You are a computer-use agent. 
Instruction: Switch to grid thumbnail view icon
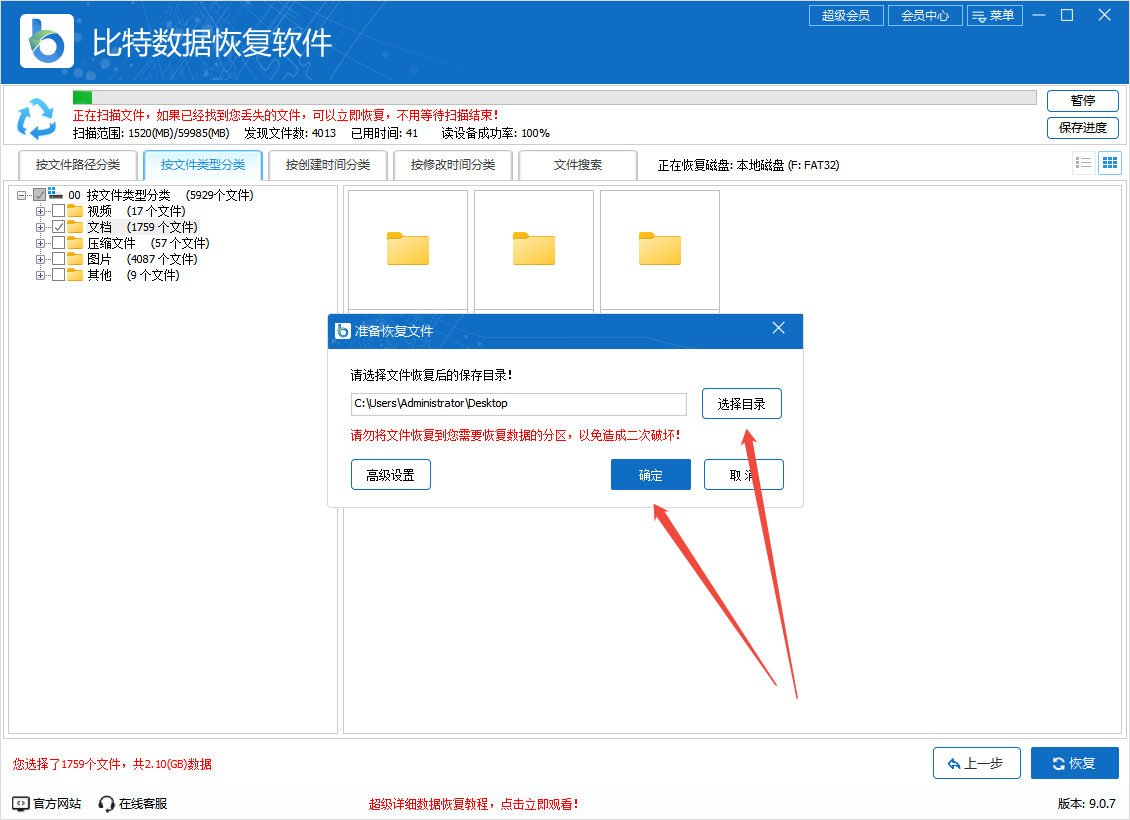point(1110,163)
